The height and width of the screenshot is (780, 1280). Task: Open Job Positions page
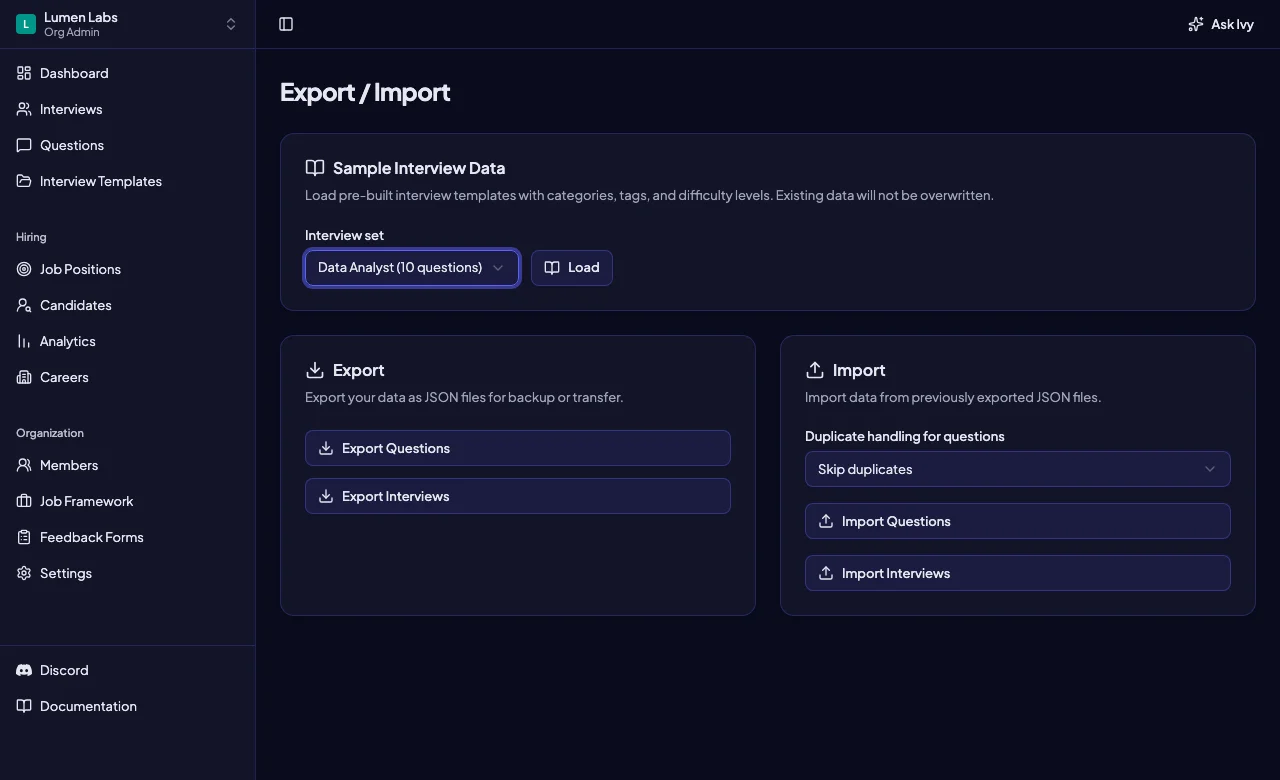128,269
